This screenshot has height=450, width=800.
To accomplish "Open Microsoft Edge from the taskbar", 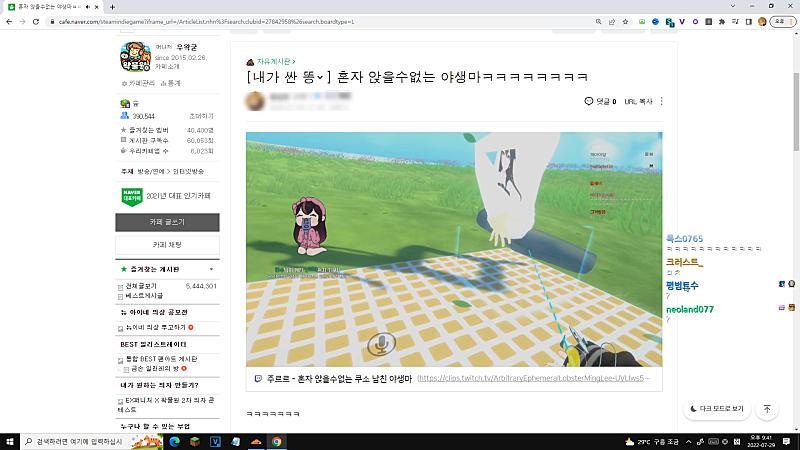I will pyautogui.click(x=174, y=442).
